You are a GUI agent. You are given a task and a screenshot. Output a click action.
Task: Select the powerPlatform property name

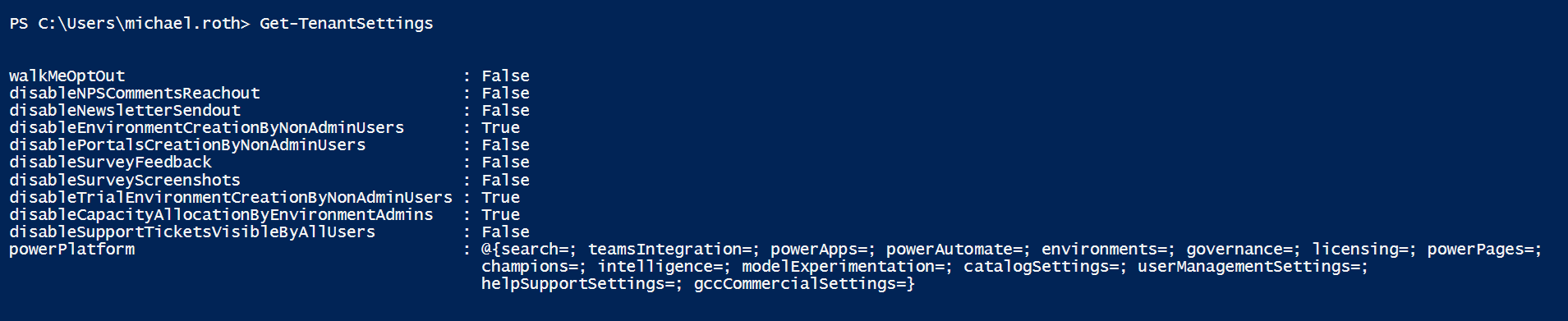pyautogui.click(x=71, y=250)
